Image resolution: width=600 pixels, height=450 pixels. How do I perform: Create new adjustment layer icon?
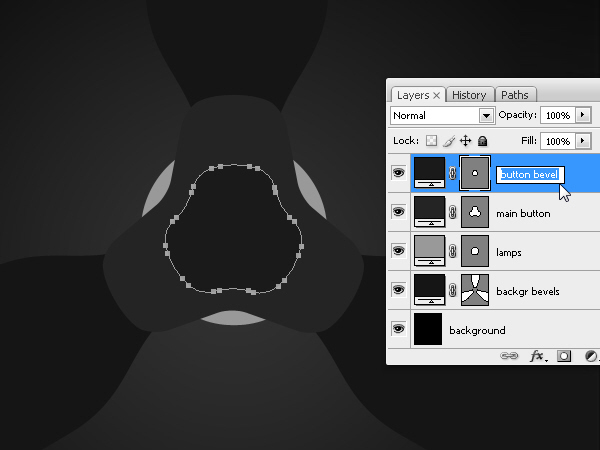(591, 356)
